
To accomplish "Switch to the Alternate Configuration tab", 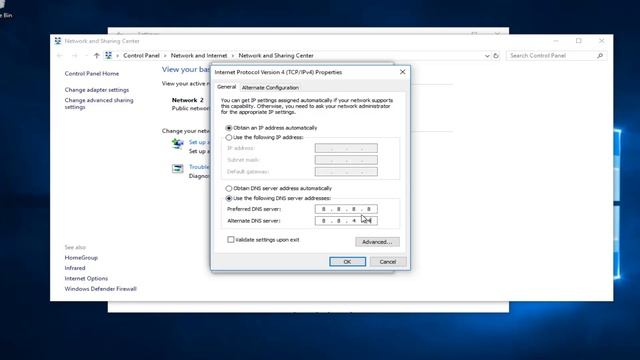I will pyautogui.click(x=270, y=88).
